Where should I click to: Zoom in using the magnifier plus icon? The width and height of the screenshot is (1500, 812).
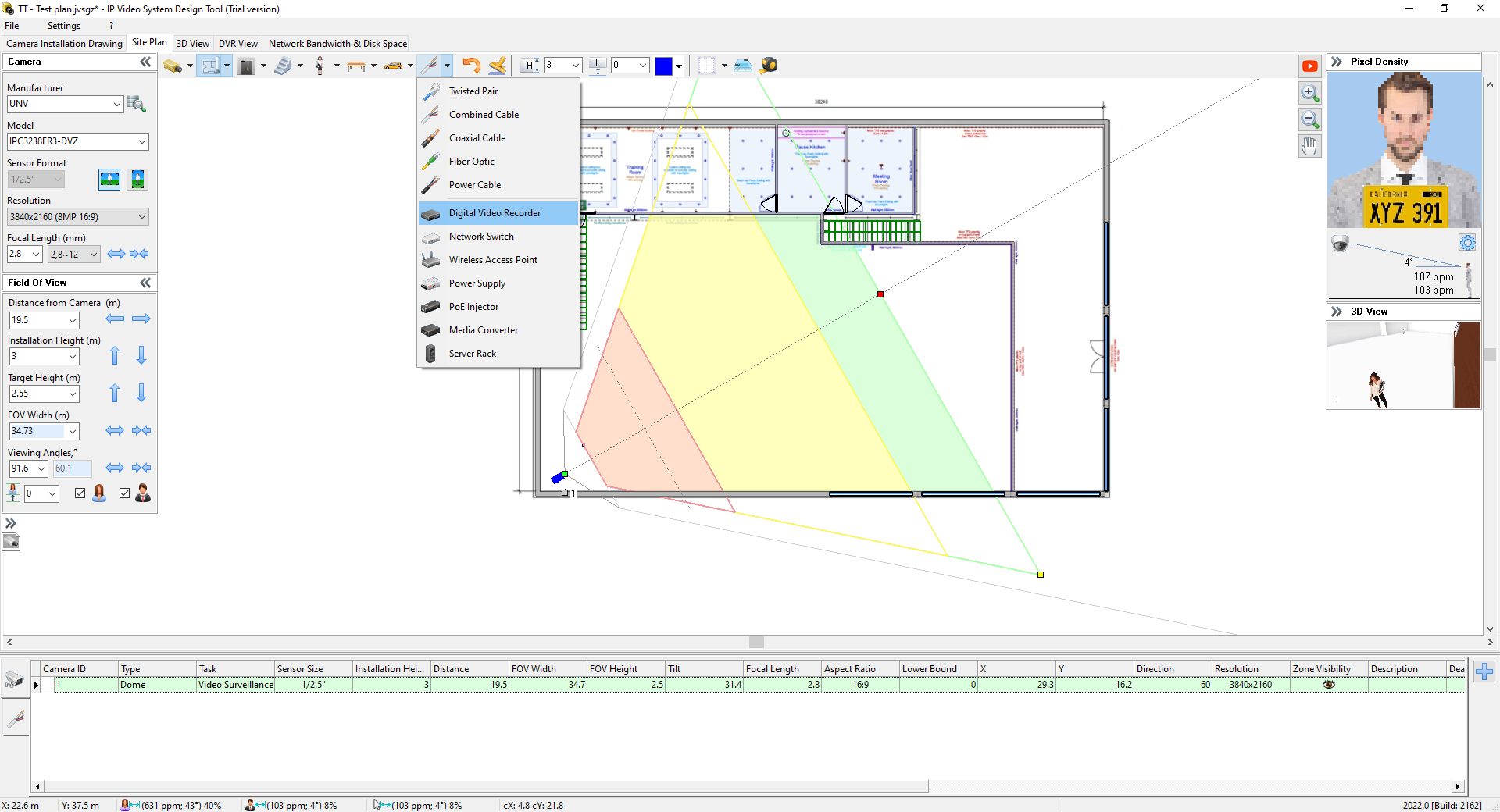tap(1310, 93)
